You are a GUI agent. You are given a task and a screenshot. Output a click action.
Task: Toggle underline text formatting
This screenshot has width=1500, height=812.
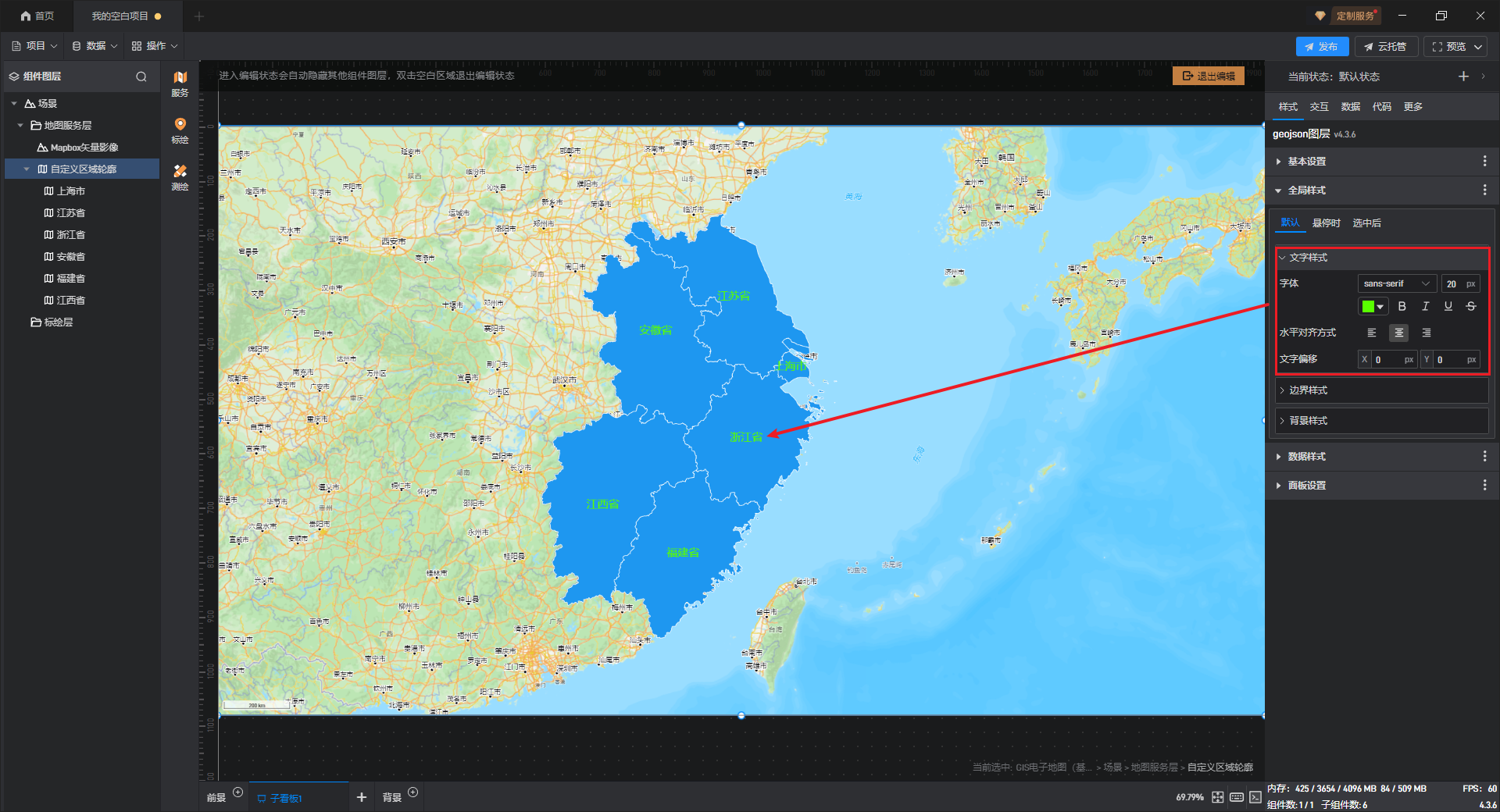click(1448, 307)
